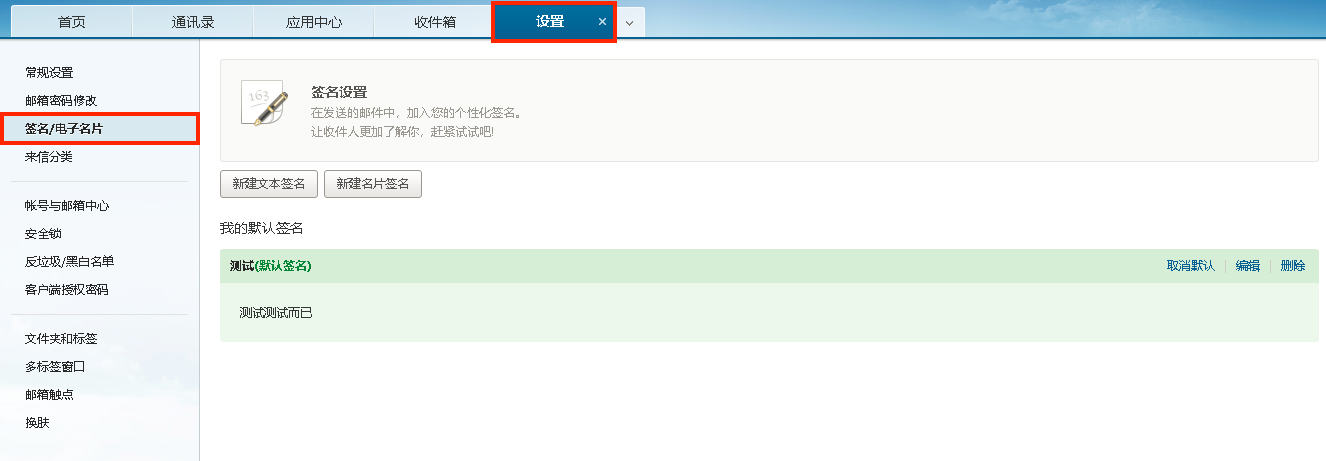Open 文件夹和标签 settings
Image resolution: width=1326 pixels, height=461 pixels.
click(61, 339)
